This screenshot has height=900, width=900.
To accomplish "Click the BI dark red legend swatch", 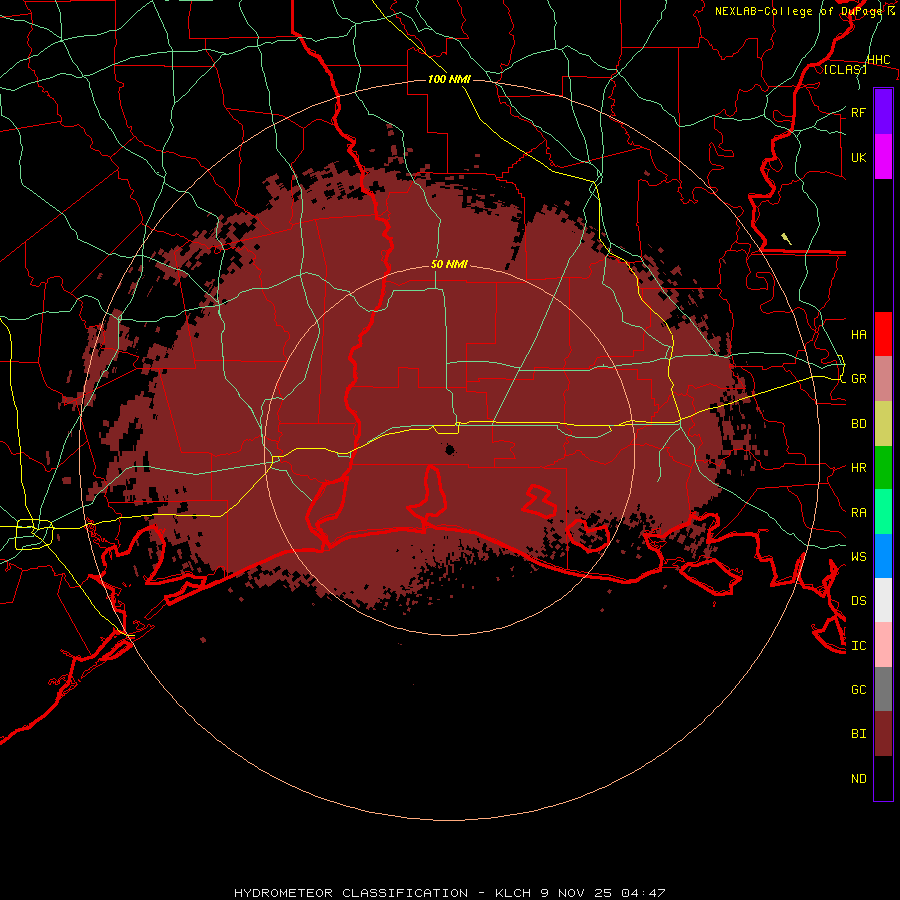I will (x=883, y=734).
